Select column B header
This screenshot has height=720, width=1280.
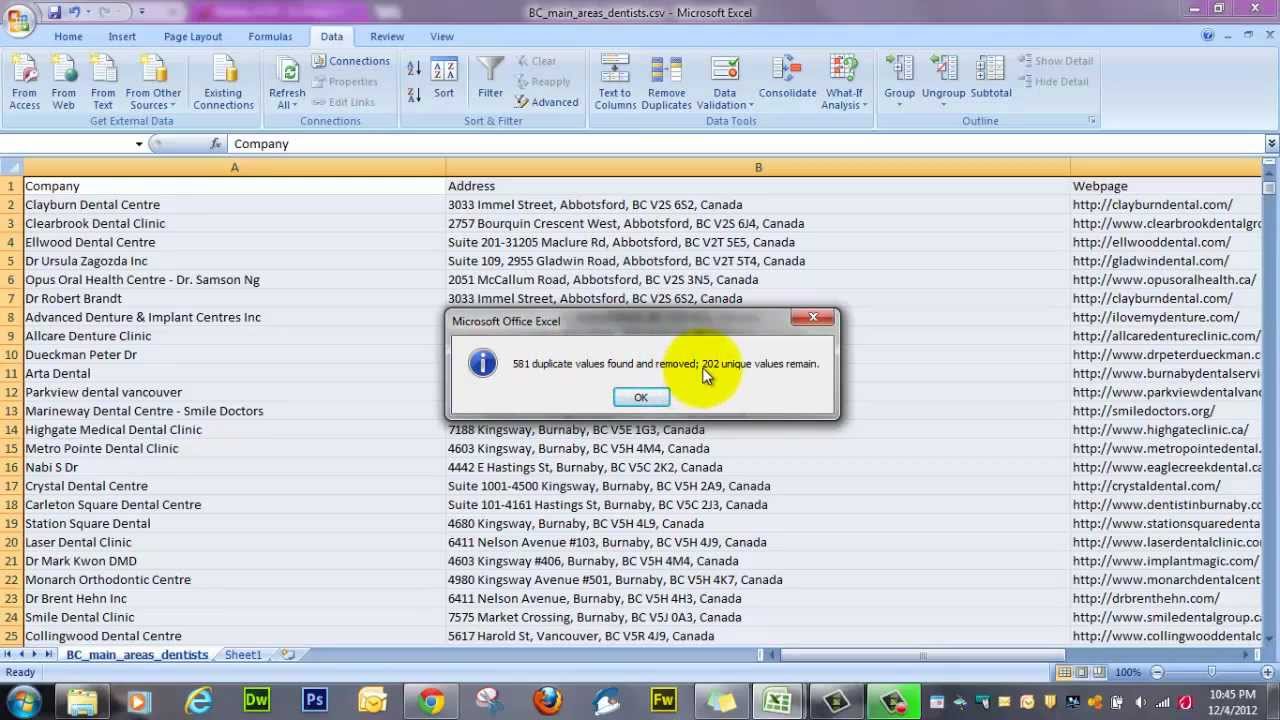point(758,167)
